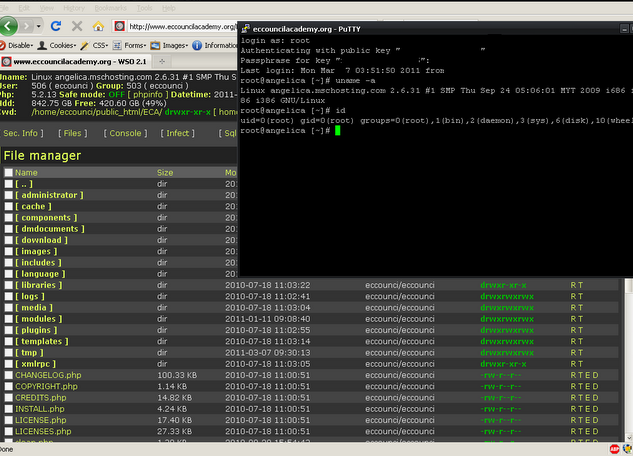Check the box for images folder
The image size is (633, 458).
(8, 251)
